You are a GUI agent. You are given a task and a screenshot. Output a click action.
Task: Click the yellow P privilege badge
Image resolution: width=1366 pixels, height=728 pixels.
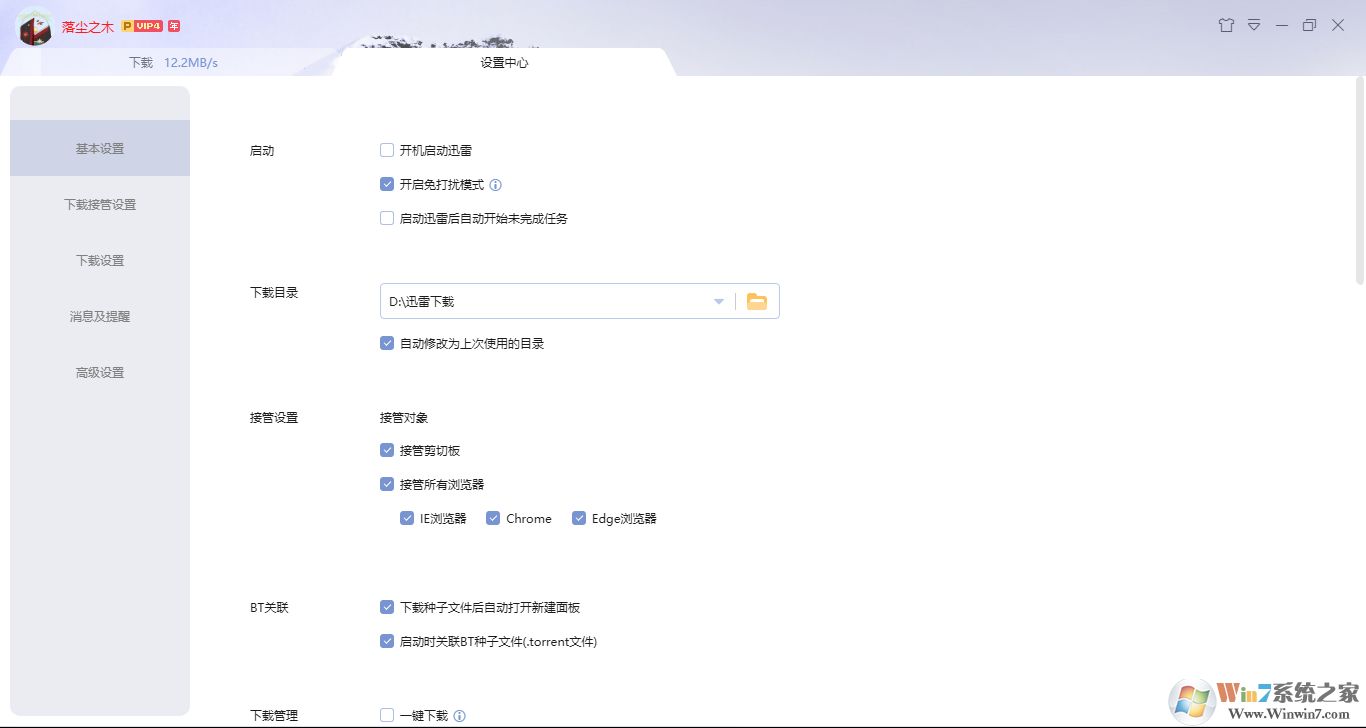click(125, 25)
